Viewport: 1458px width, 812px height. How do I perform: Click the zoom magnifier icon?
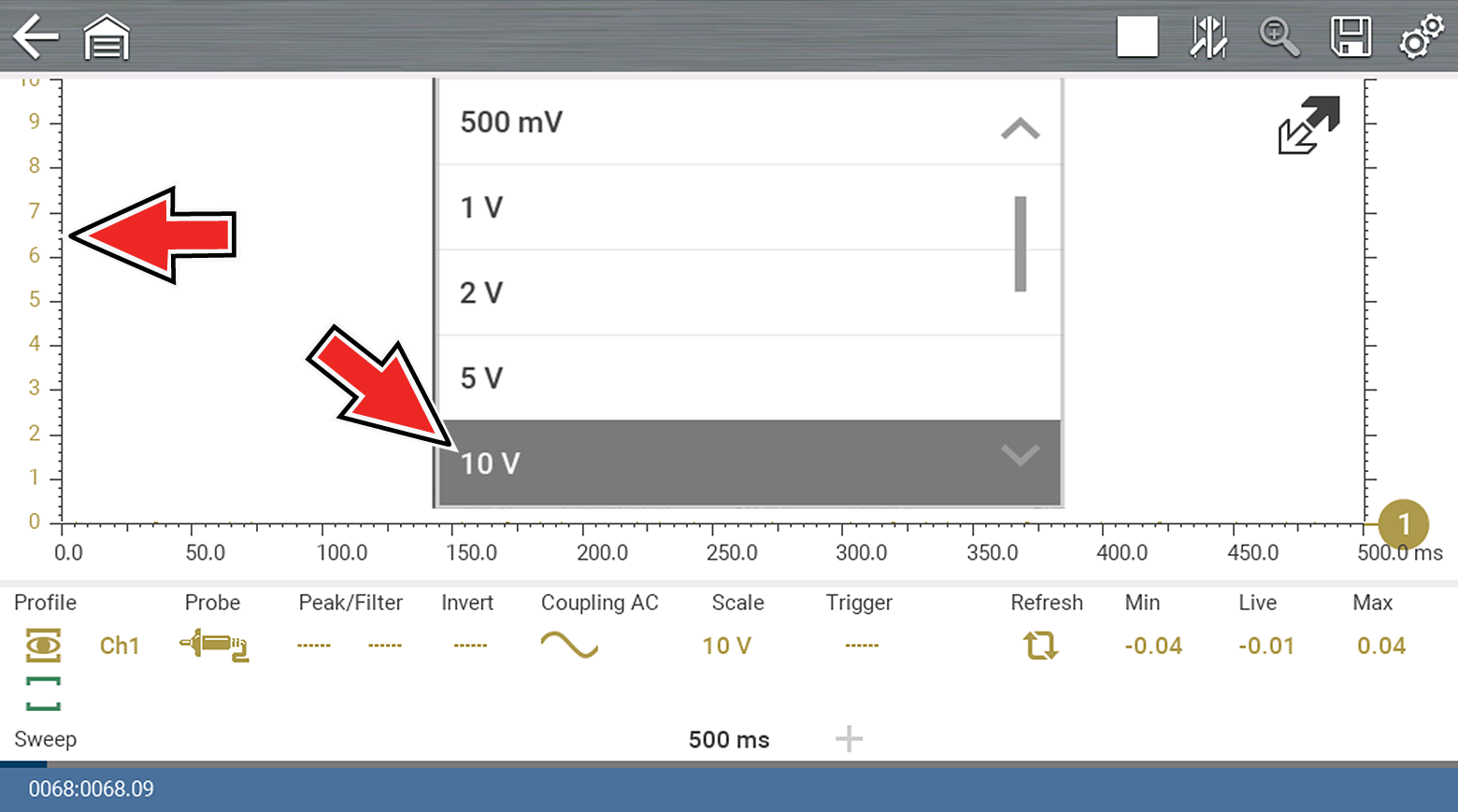click(1279, 37)
